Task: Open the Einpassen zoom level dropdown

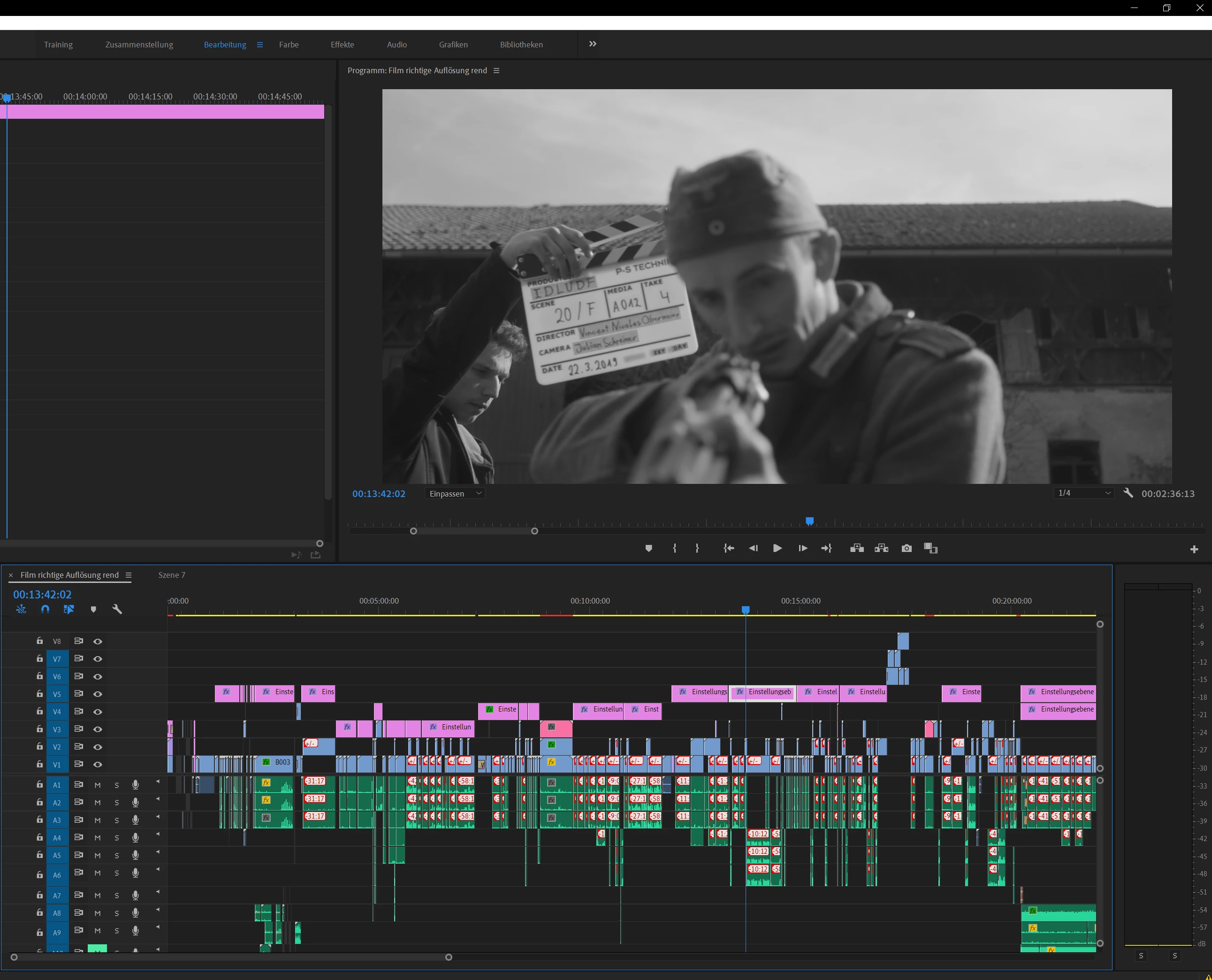Action: pyautogui.click(x=455, y=493)
